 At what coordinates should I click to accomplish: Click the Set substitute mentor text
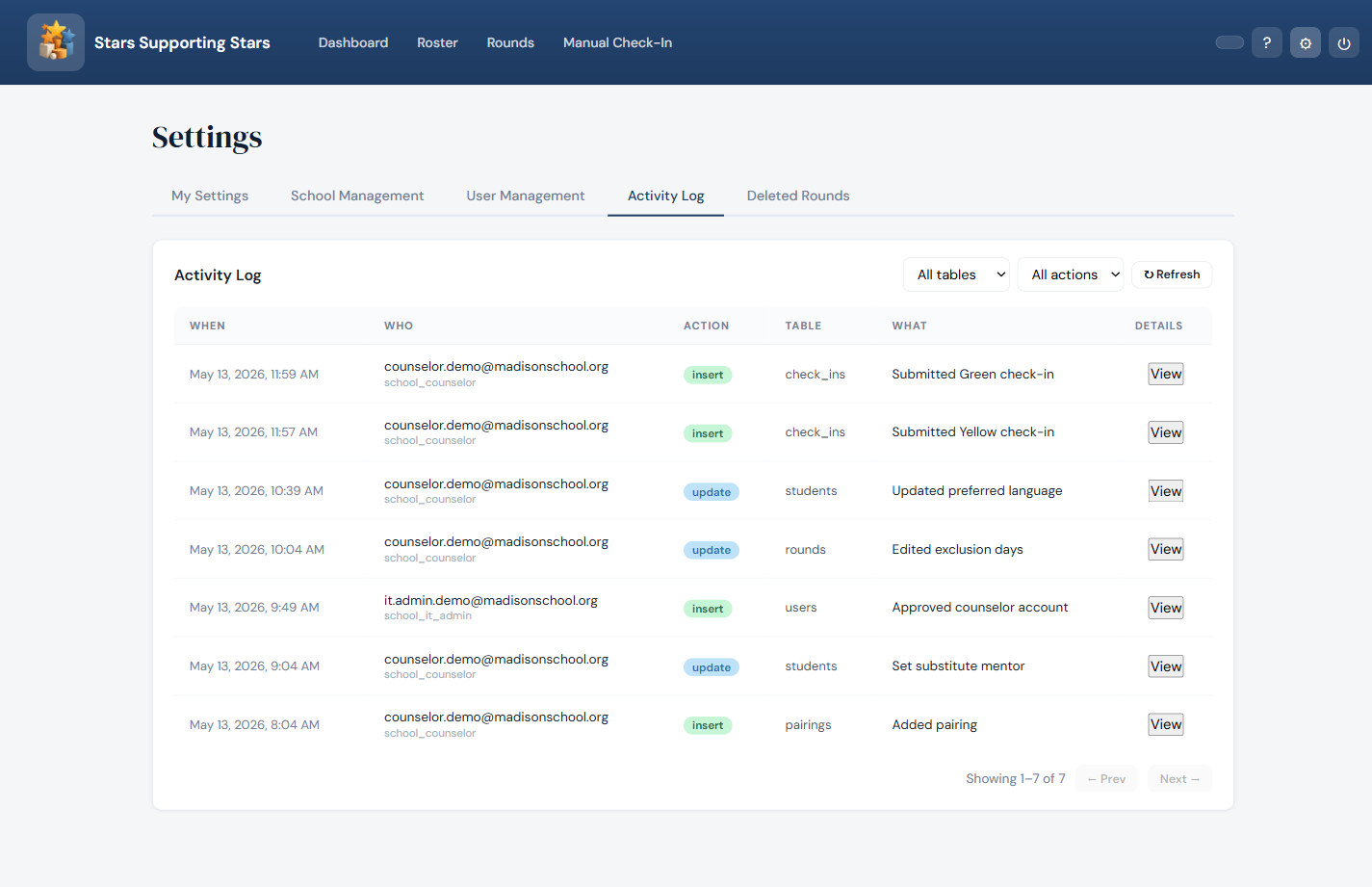pyautogui.click(x=958, y=666)
